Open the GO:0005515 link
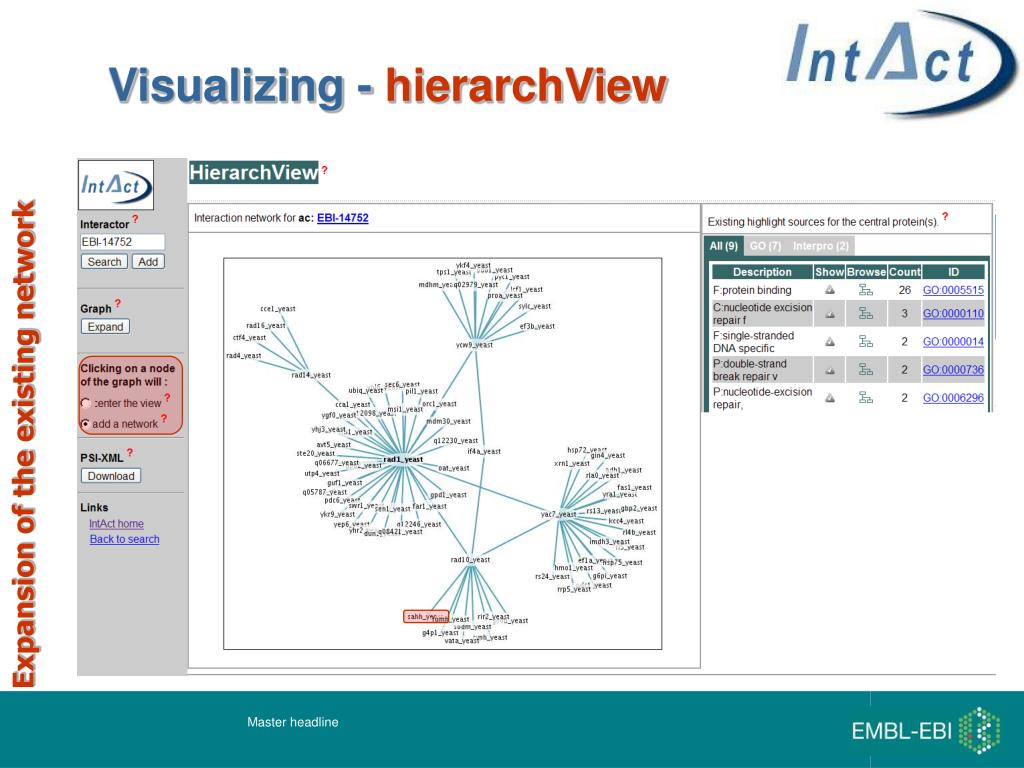Image resolution: width=1024 pixels, height=768 pixels. point(953,290)
